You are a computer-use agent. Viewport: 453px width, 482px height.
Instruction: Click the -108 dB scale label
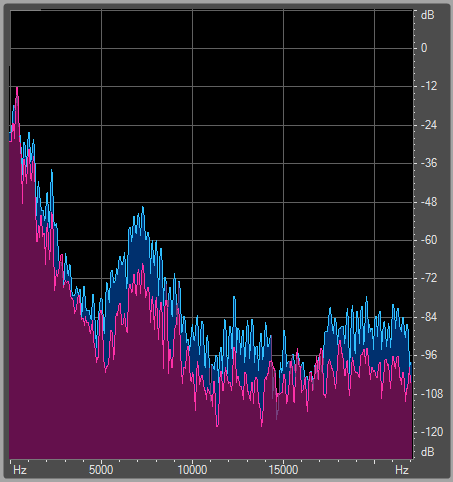coord(432,394)
